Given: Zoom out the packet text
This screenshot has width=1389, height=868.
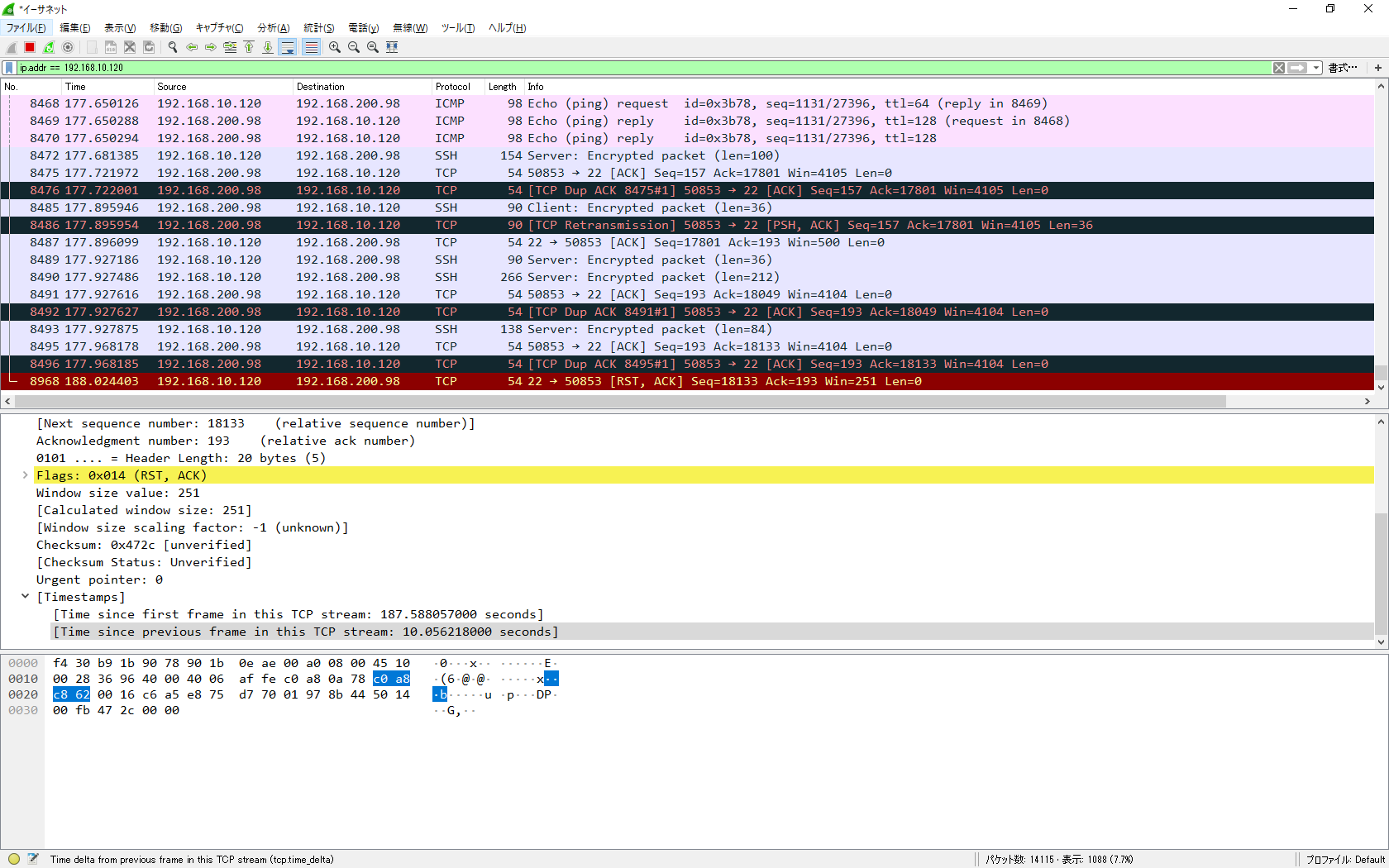Looking at the screenshot, I should (354, 47).
